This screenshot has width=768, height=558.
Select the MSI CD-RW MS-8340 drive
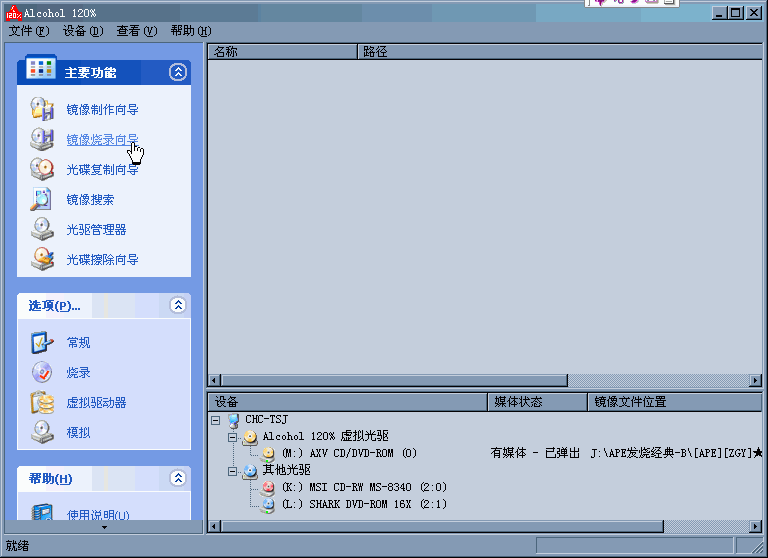(363, 488)
